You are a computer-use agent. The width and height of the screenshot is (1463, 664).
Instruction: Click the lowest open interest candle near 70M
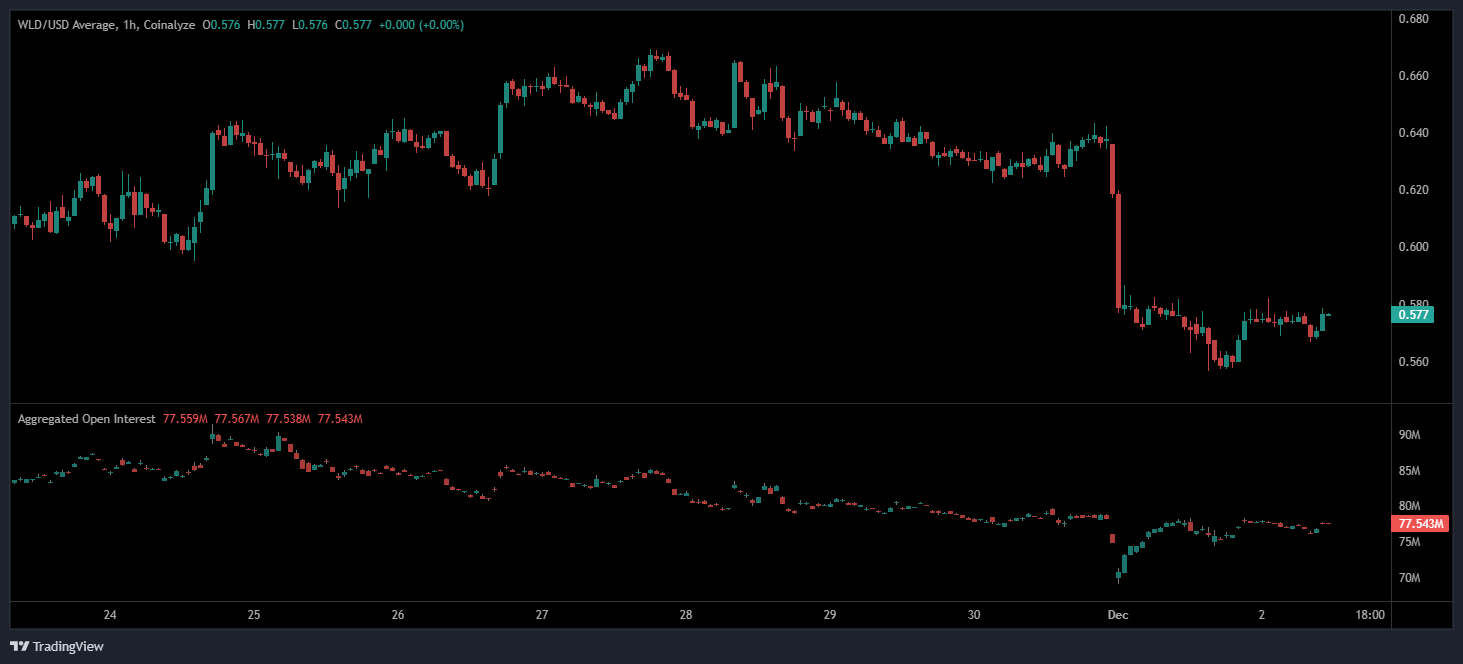(1119, 574)
